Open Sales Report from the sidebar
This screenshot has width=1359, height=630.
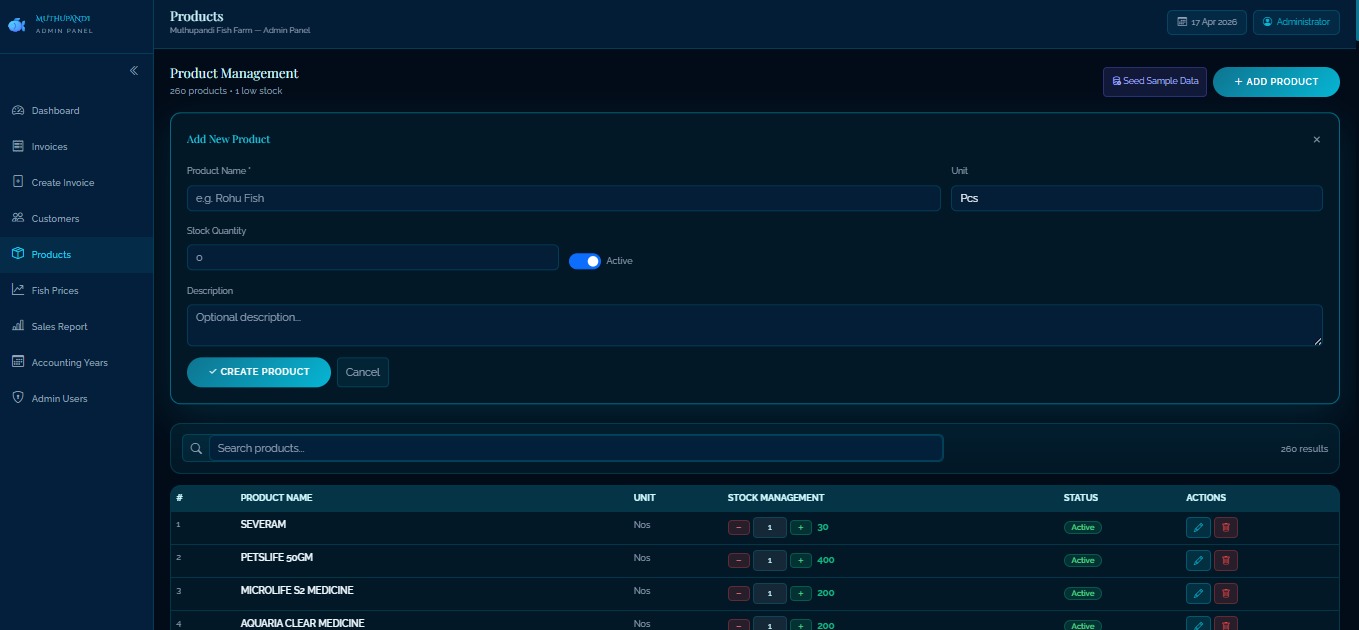pos(59,326)
